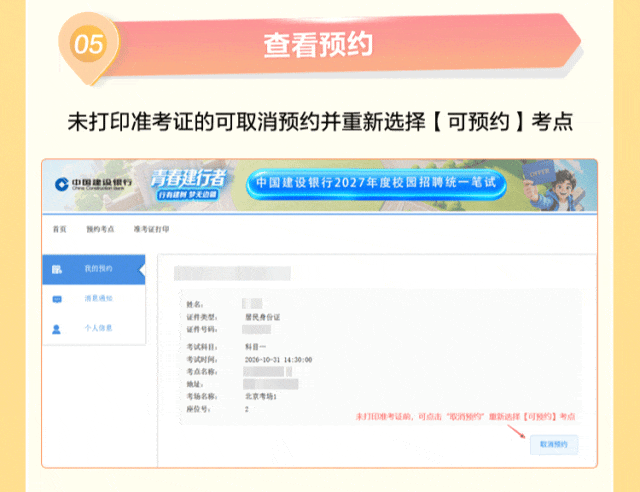Click the 证件类型 label

tap(202, 317)
